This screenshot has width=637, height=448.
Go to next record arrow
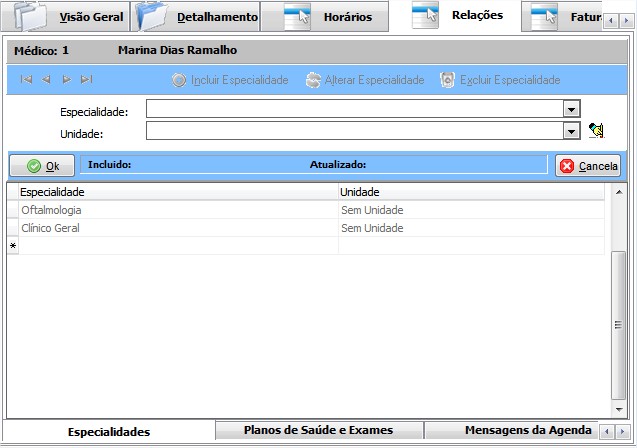[x=66, y=80]
